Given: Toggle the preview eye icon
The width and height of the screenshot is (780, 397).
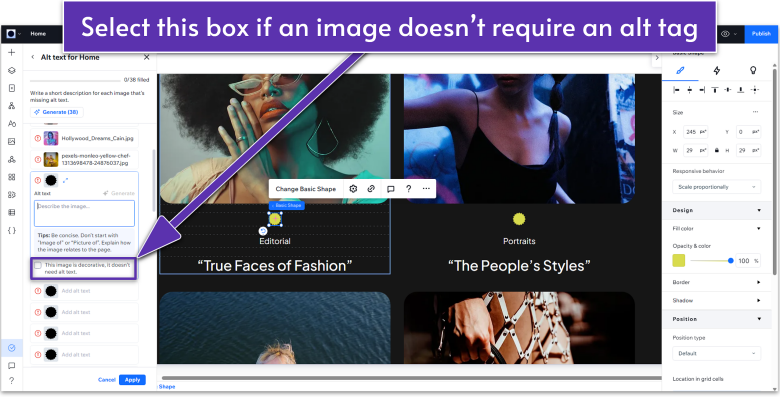Looking at the screenshot, I should pos(725,34).
